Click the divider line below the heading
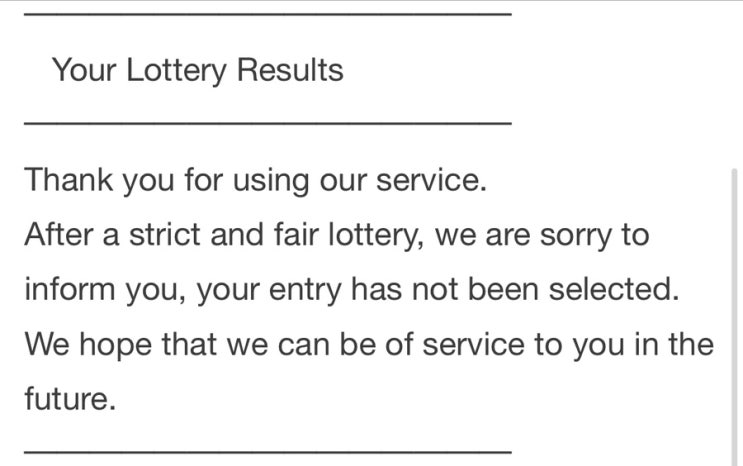The height and width of the screenshot is (466, 743). pos(268,123)
